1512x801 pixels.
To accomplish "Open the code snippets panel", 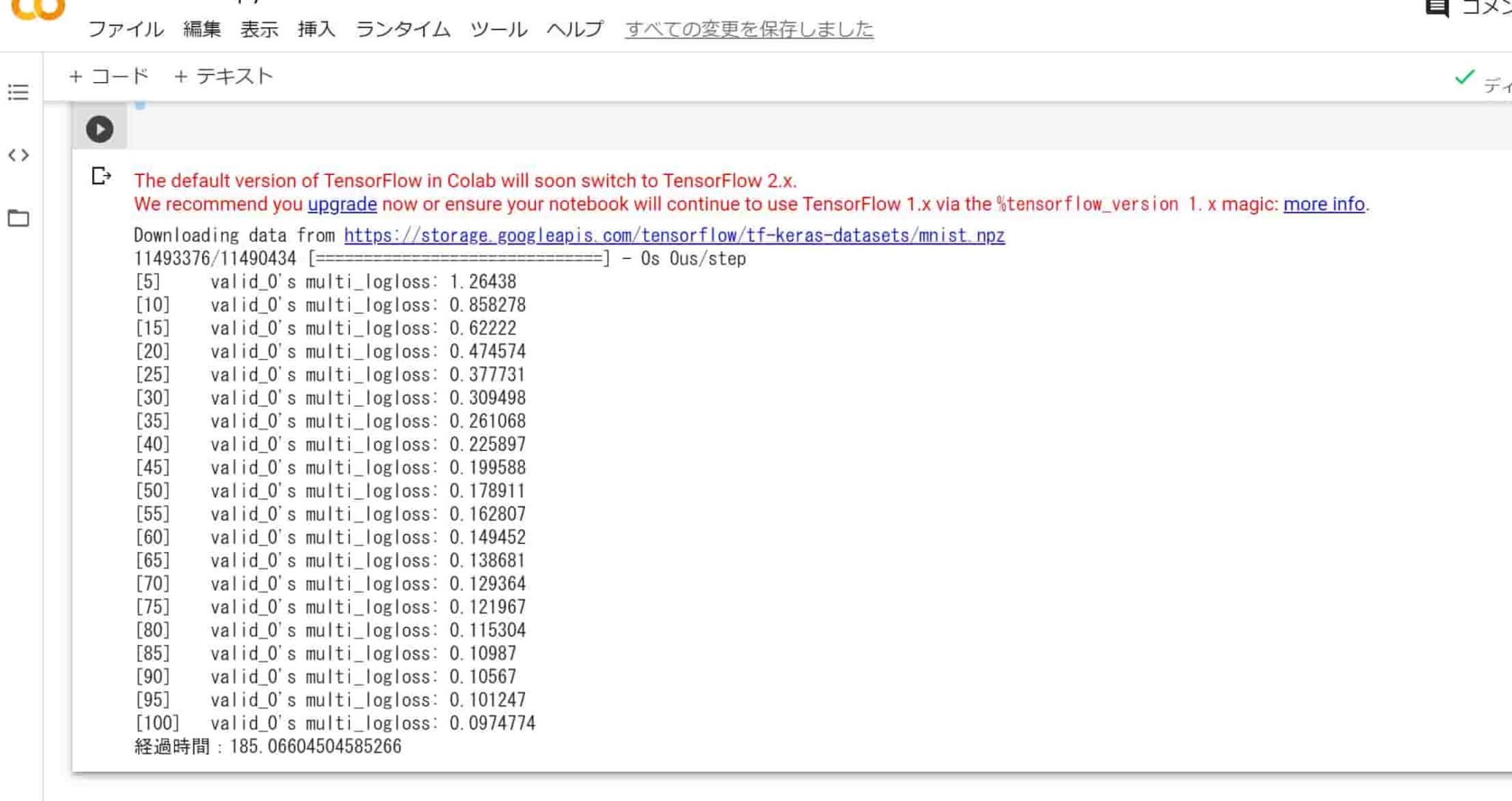I will (18, 155).
